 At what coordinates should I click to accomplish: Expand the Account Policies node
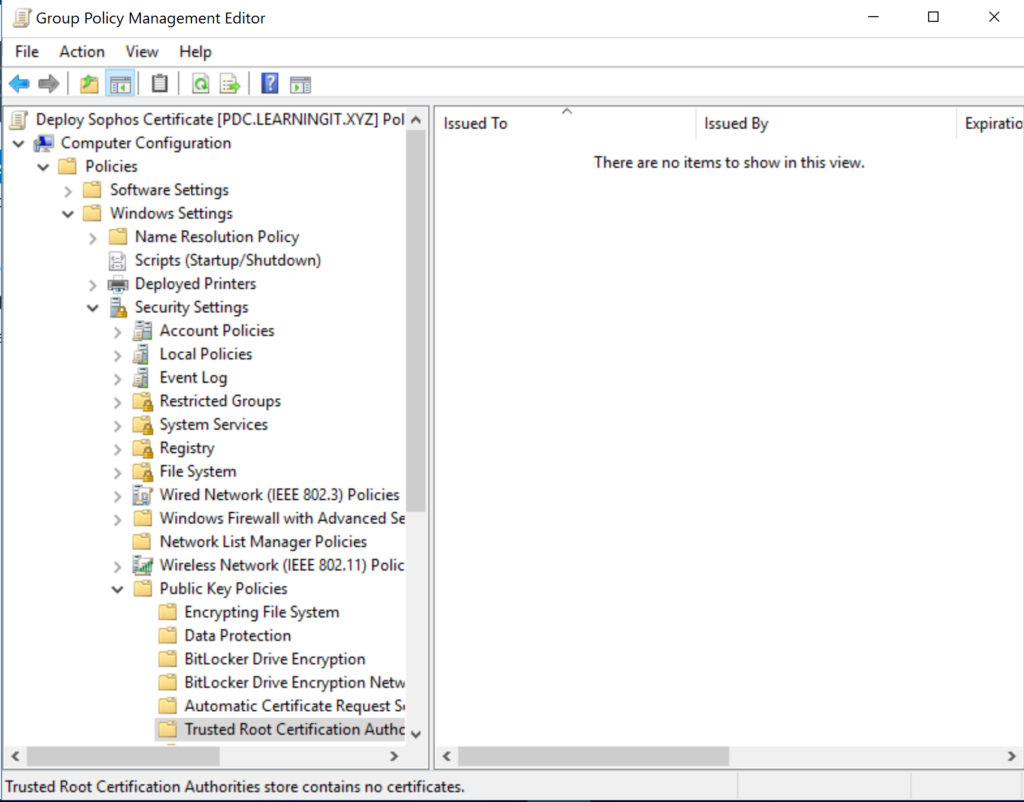(x=118, y=332)
